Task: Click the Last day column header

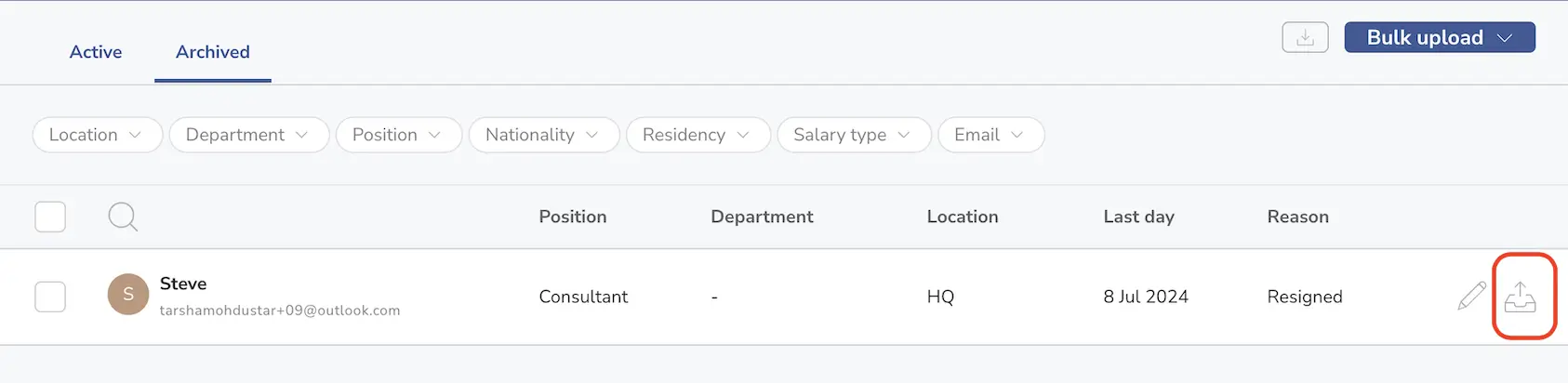Action: 1138,217
